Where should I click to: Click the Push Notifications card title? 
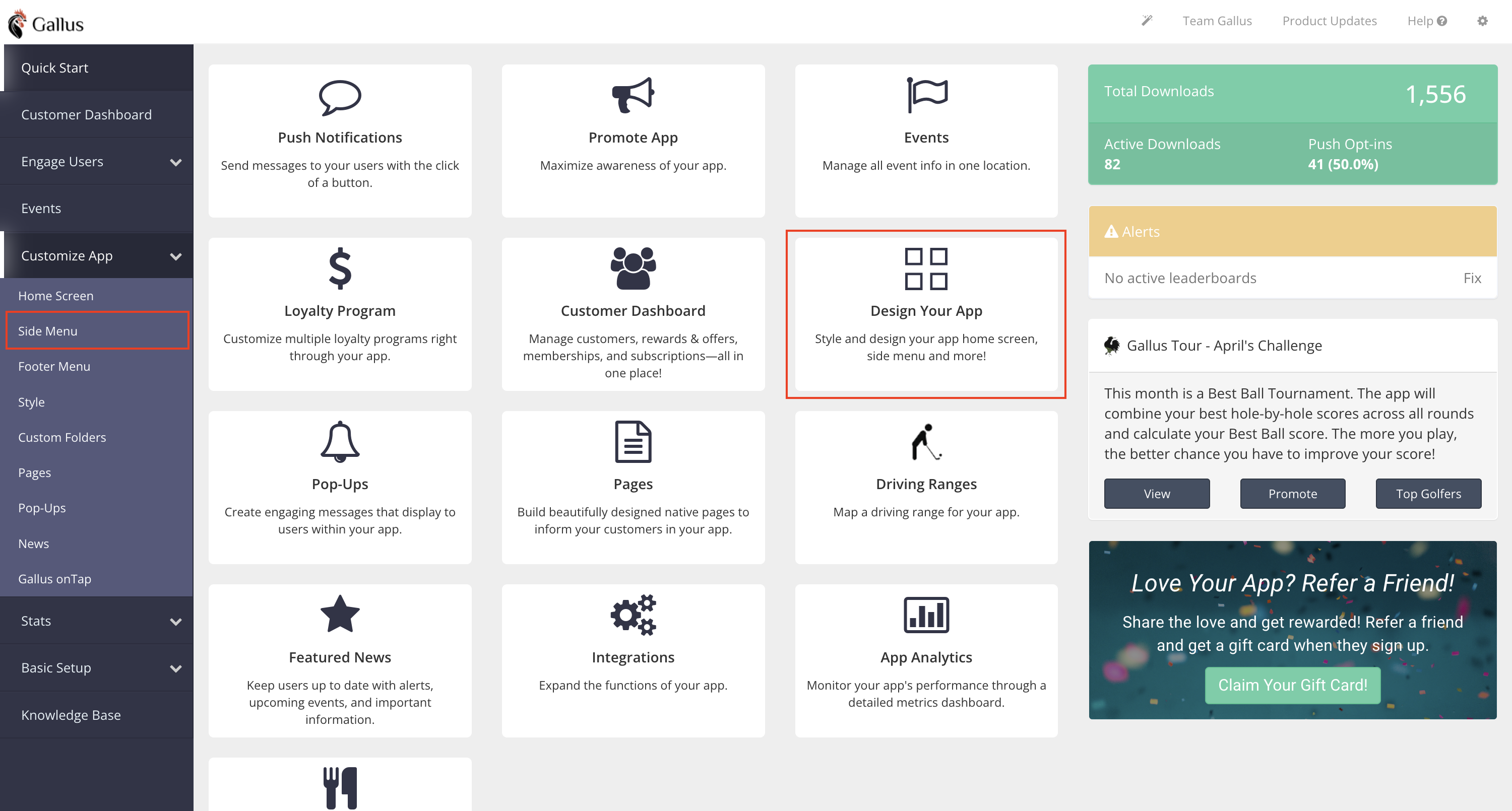340,138
